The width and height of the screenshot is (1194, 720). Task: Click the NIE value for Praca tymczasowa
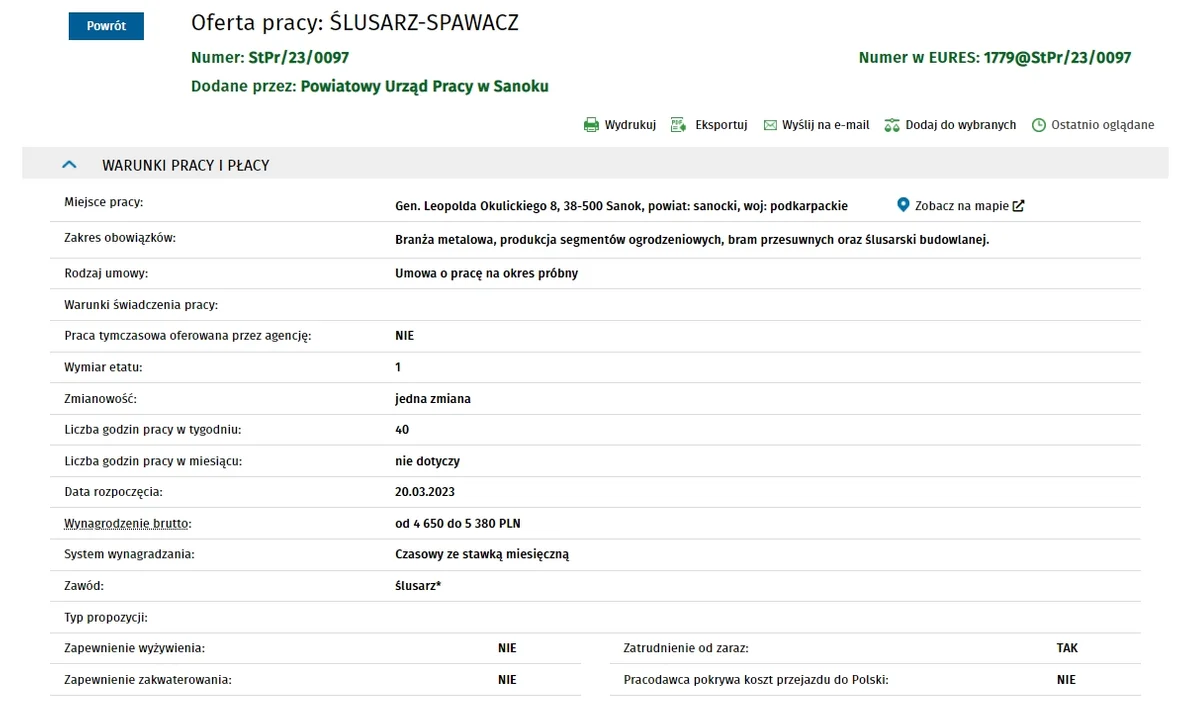click(x=404, y=336)
